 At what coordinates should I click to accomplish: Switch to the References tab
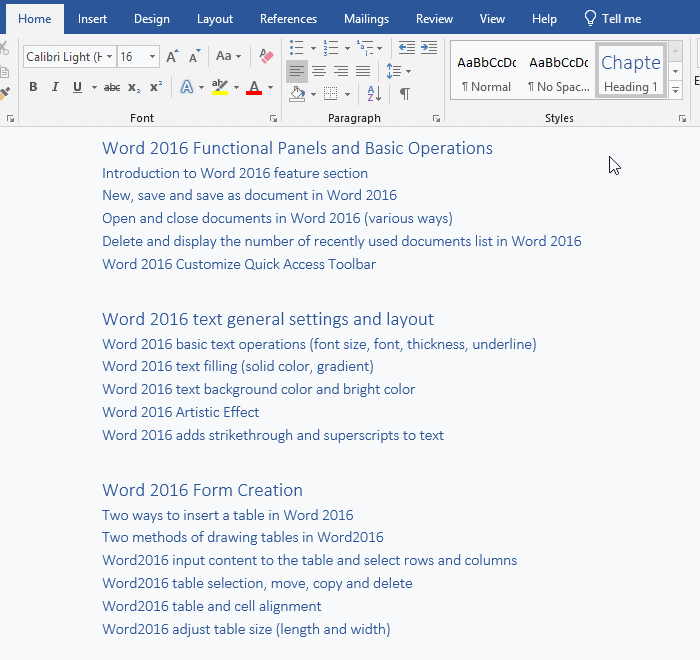(x=288, y=19)
